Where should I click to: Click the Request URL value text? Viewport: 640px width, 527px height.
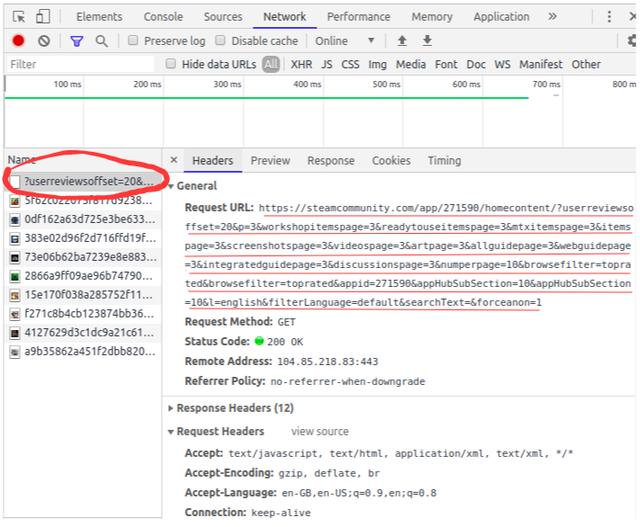click(x=408, y=255)
